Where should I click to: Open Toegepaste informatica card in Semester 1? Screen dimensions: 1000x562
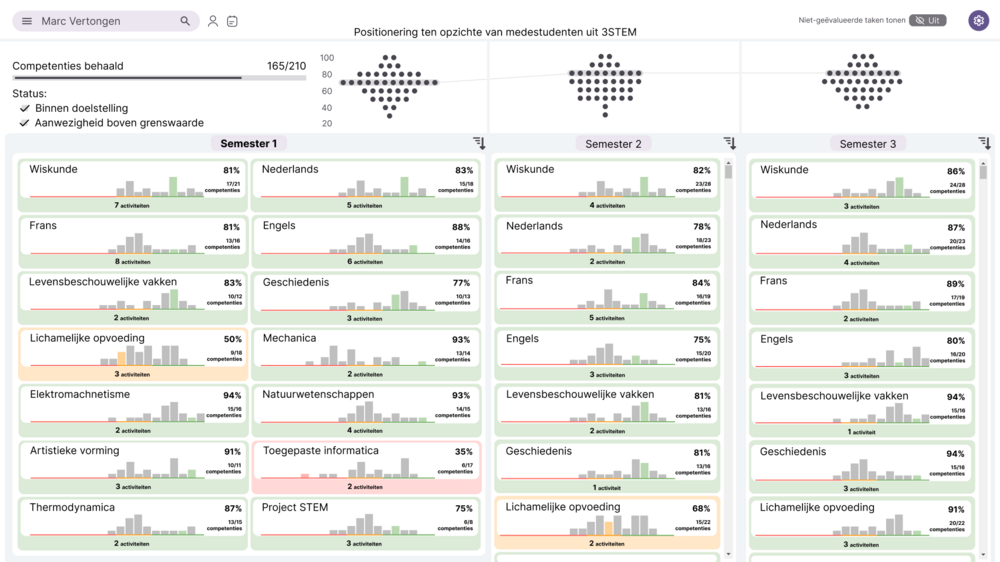(x=367, y=467)
